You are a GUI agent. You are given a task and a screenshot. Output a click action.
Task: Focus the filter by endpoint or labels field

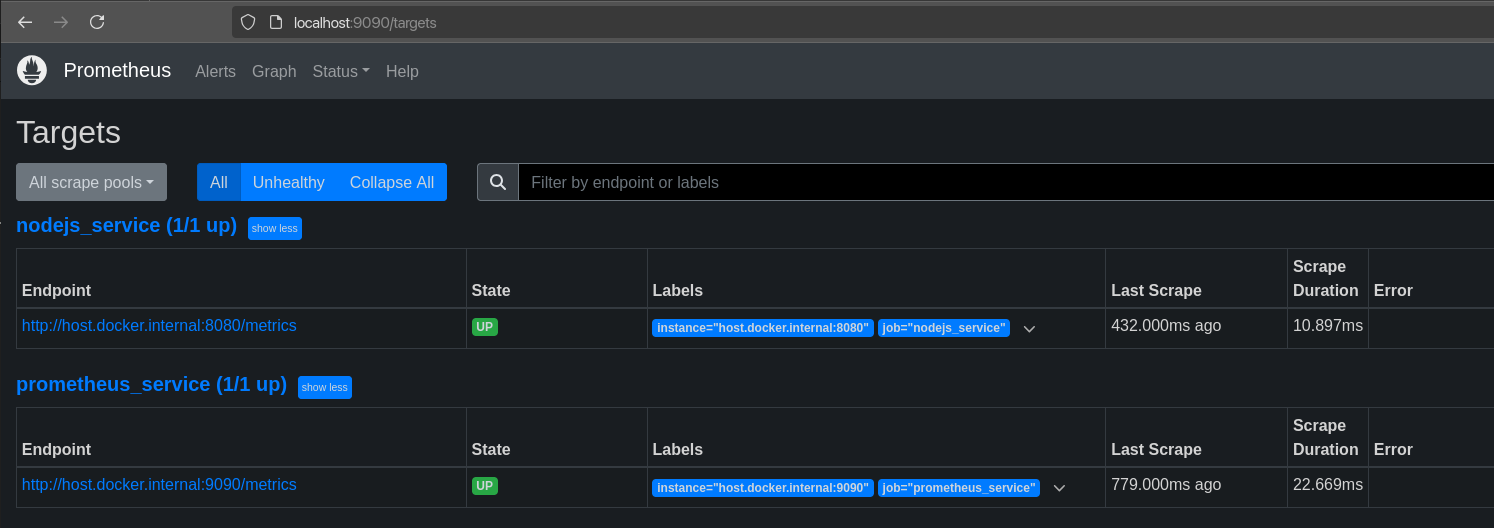point(1000,182)
